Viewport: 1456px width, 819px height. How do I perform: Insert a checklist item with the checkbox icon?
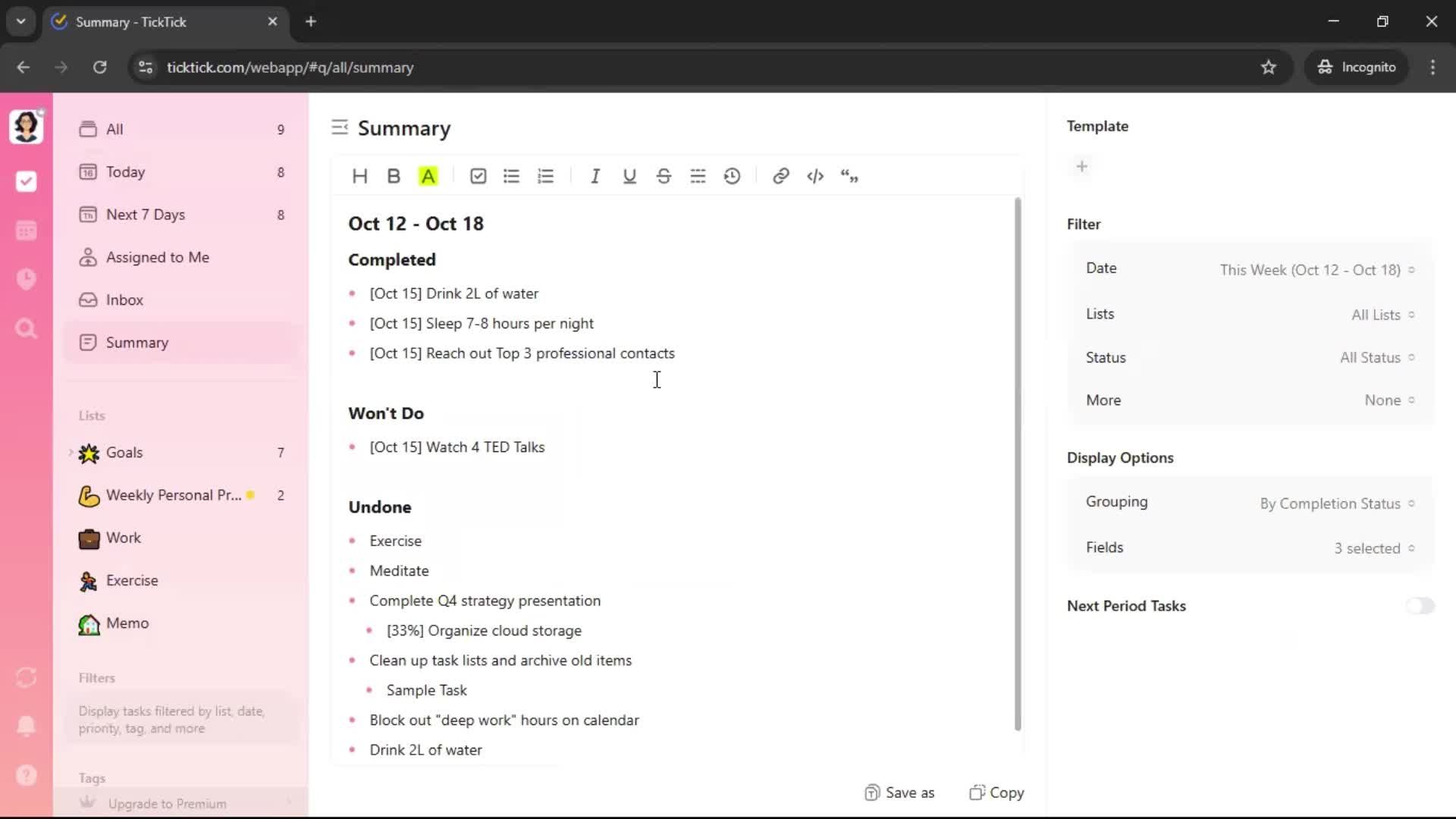pyautogui.click(x=478, y=176)
